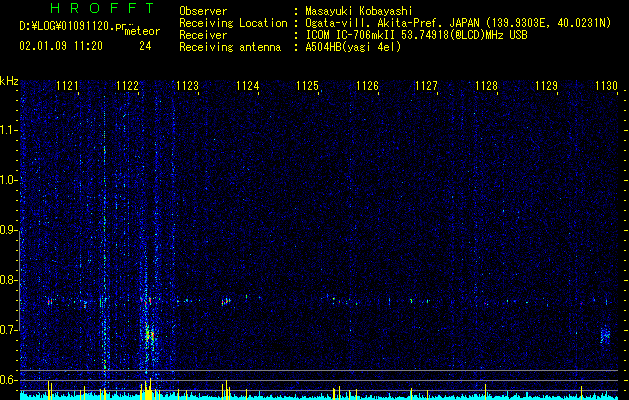The height and width of the screenshot is (400, 629).
Task: Click the 1129 time axis marker
Action: coord(546,85)
